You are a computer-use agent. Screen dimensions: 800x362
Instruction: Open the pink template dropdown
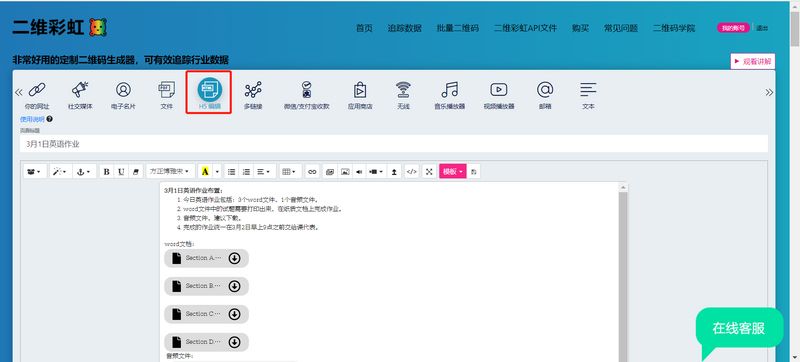click(453, 172)
